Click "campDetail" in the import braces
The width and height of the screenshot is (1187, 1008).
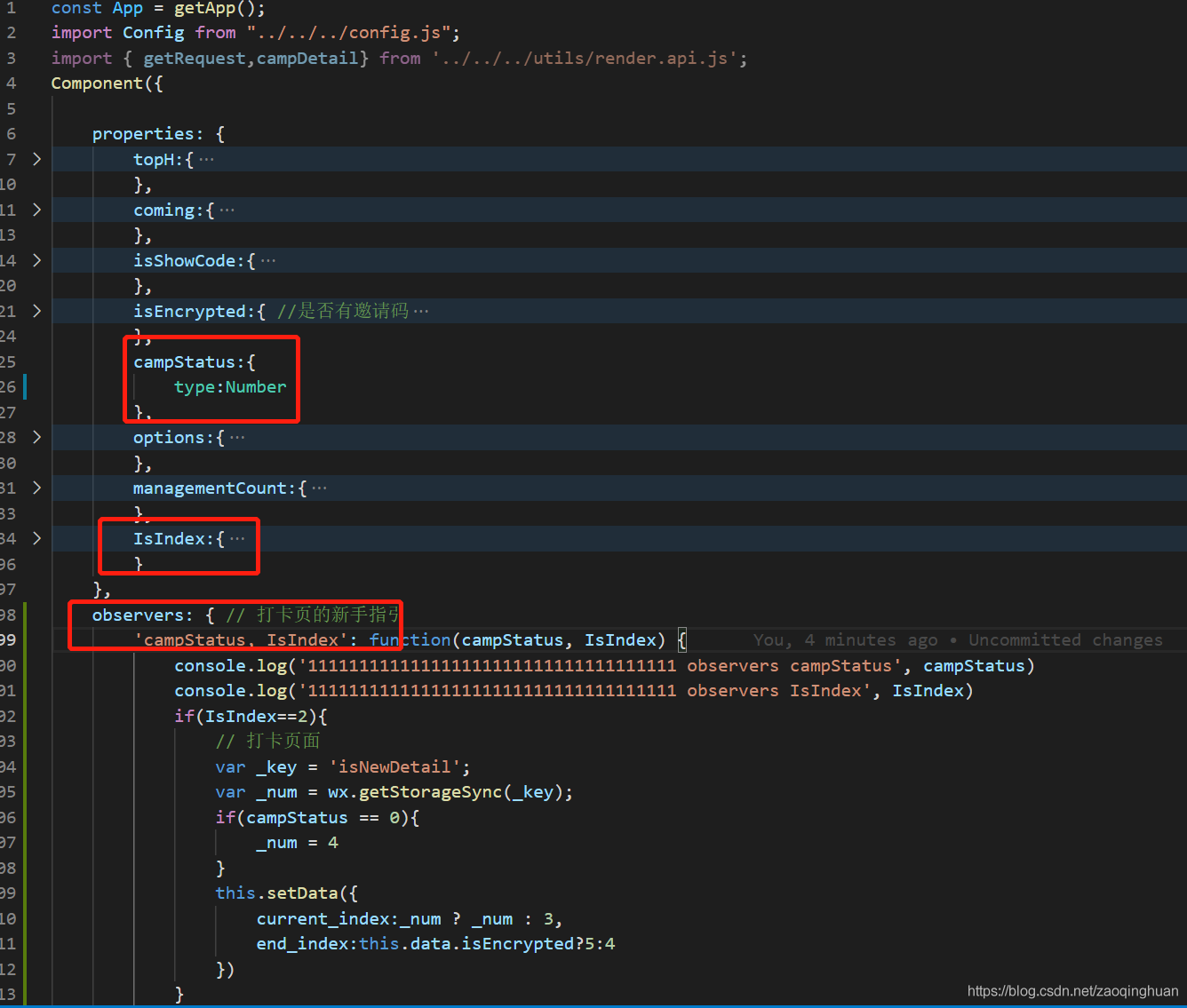307,59
